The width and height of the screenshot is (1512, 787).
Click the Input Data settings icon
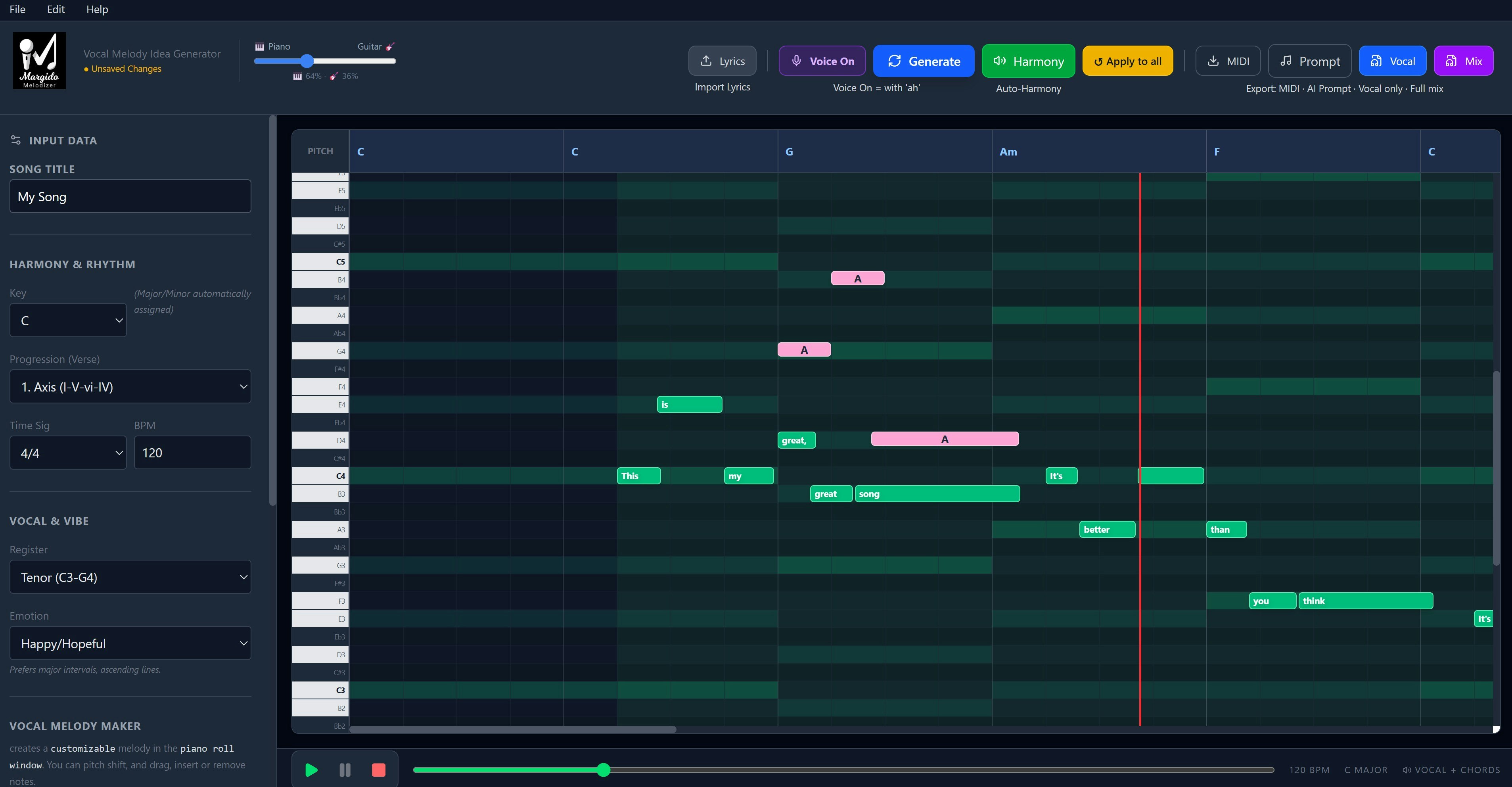click(16, 140)
